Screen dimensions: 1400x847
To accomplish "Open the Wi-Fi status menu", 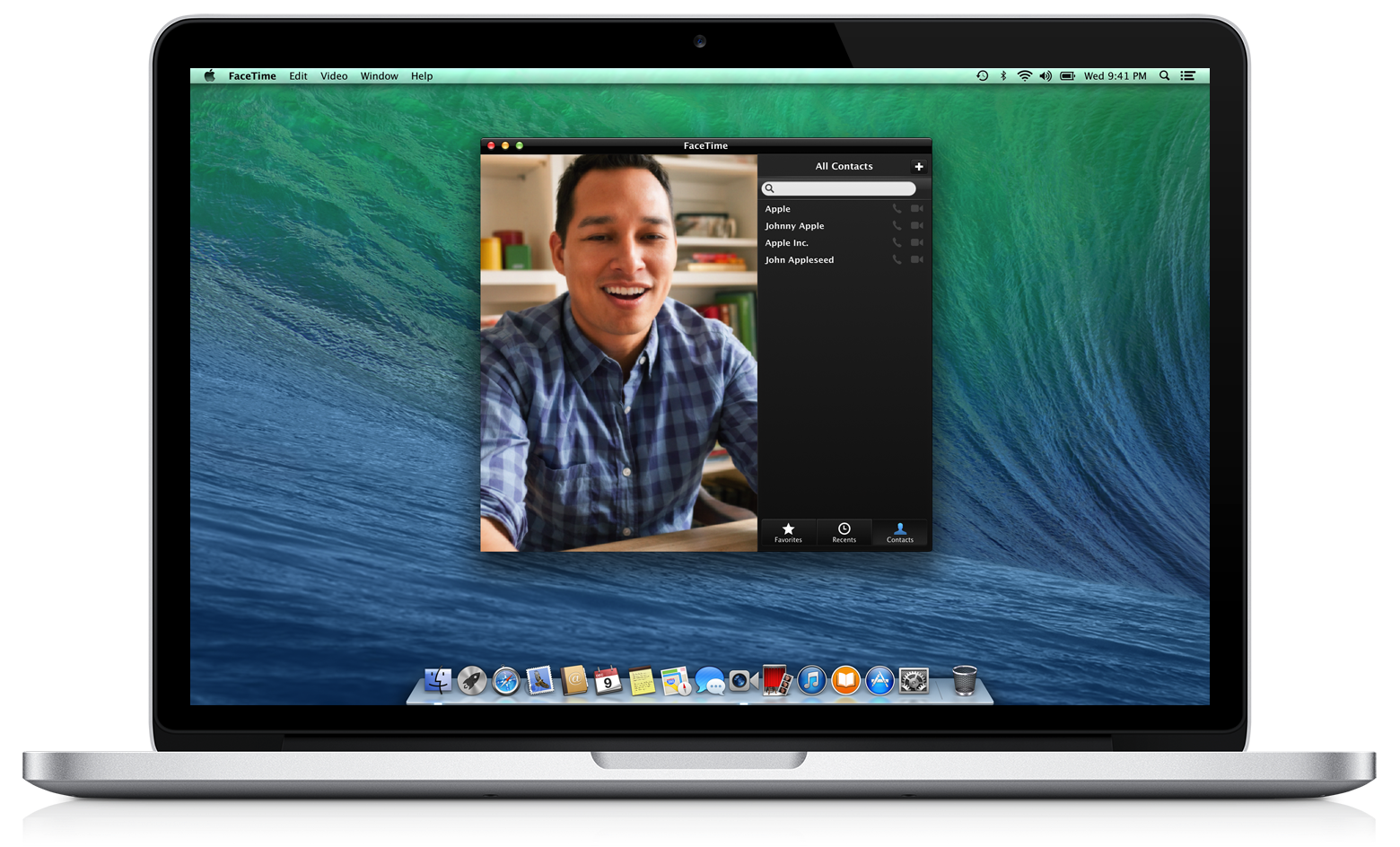I will click(1025, 76).
